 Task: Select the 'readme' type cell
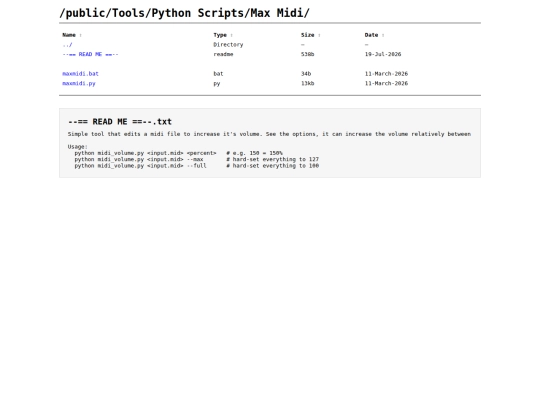(x=223, y=54)
